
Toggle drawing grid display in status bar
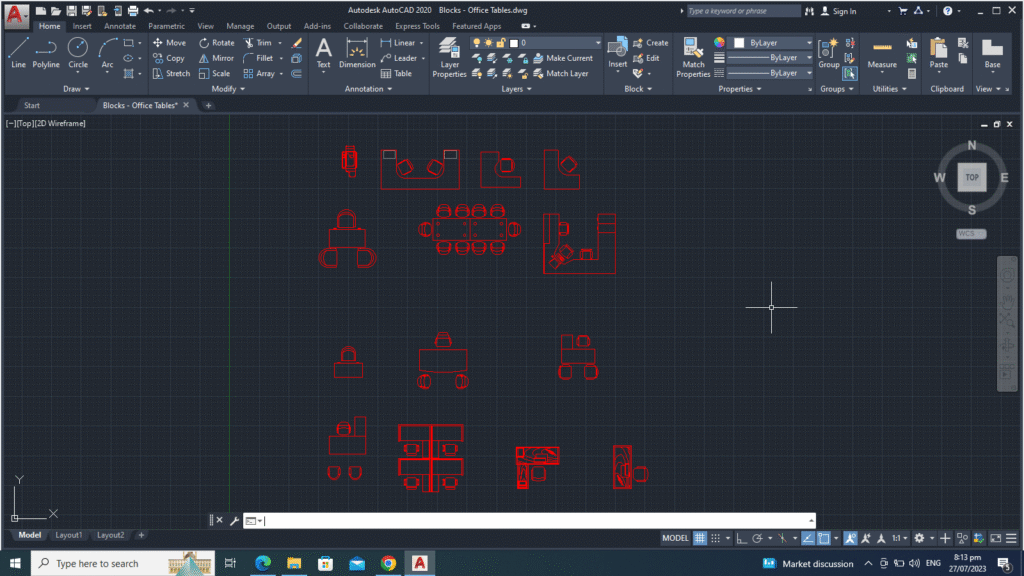click(x=699, y=538)
